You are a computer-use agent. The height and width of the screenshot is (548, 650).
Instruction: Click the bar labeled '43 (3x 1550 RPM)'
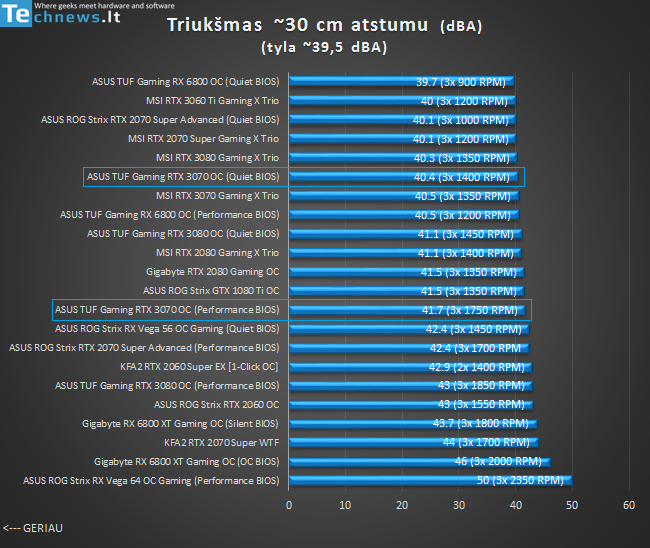point(411,405)
